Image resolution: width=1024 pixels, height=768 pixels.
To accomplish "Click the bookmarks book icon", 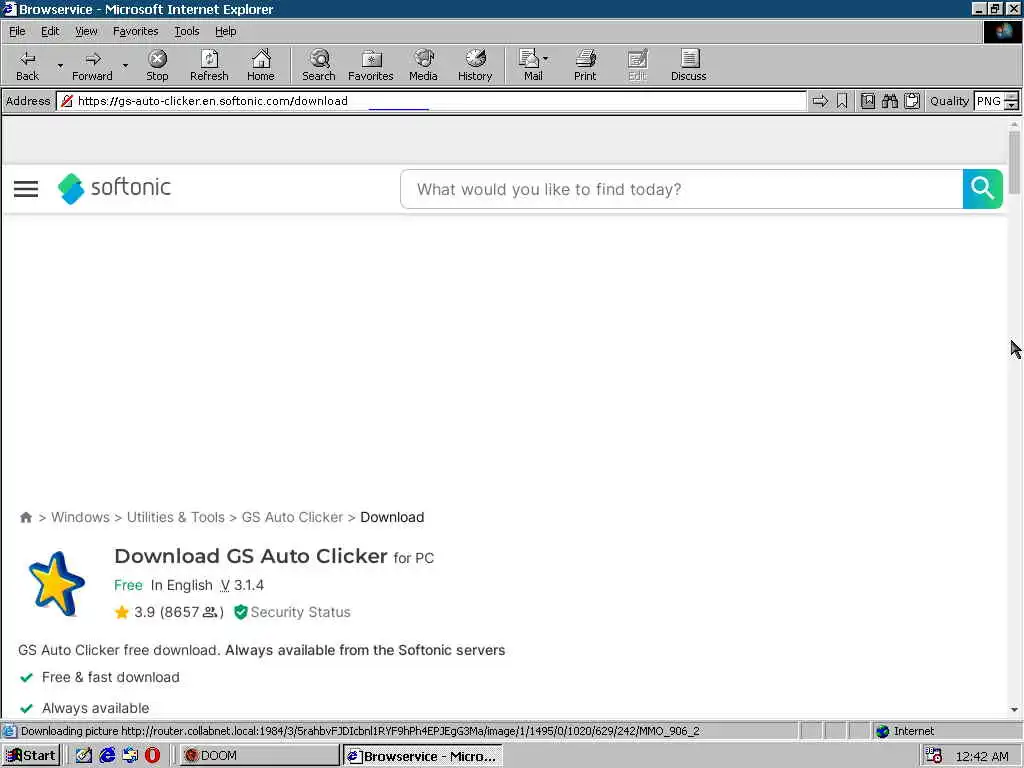I will tap(867, 101).
